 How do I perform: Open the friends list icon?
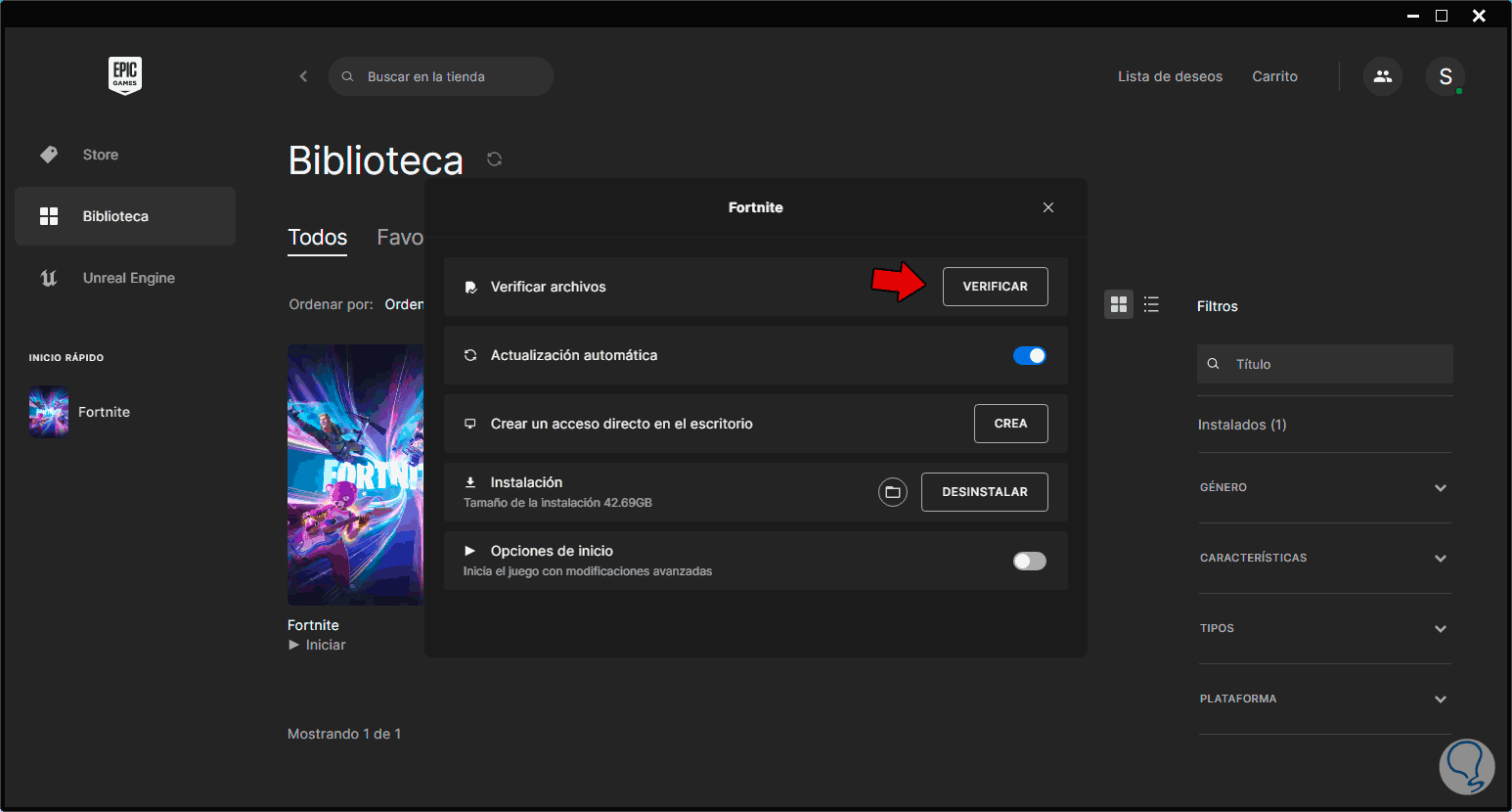[1383, 76]
